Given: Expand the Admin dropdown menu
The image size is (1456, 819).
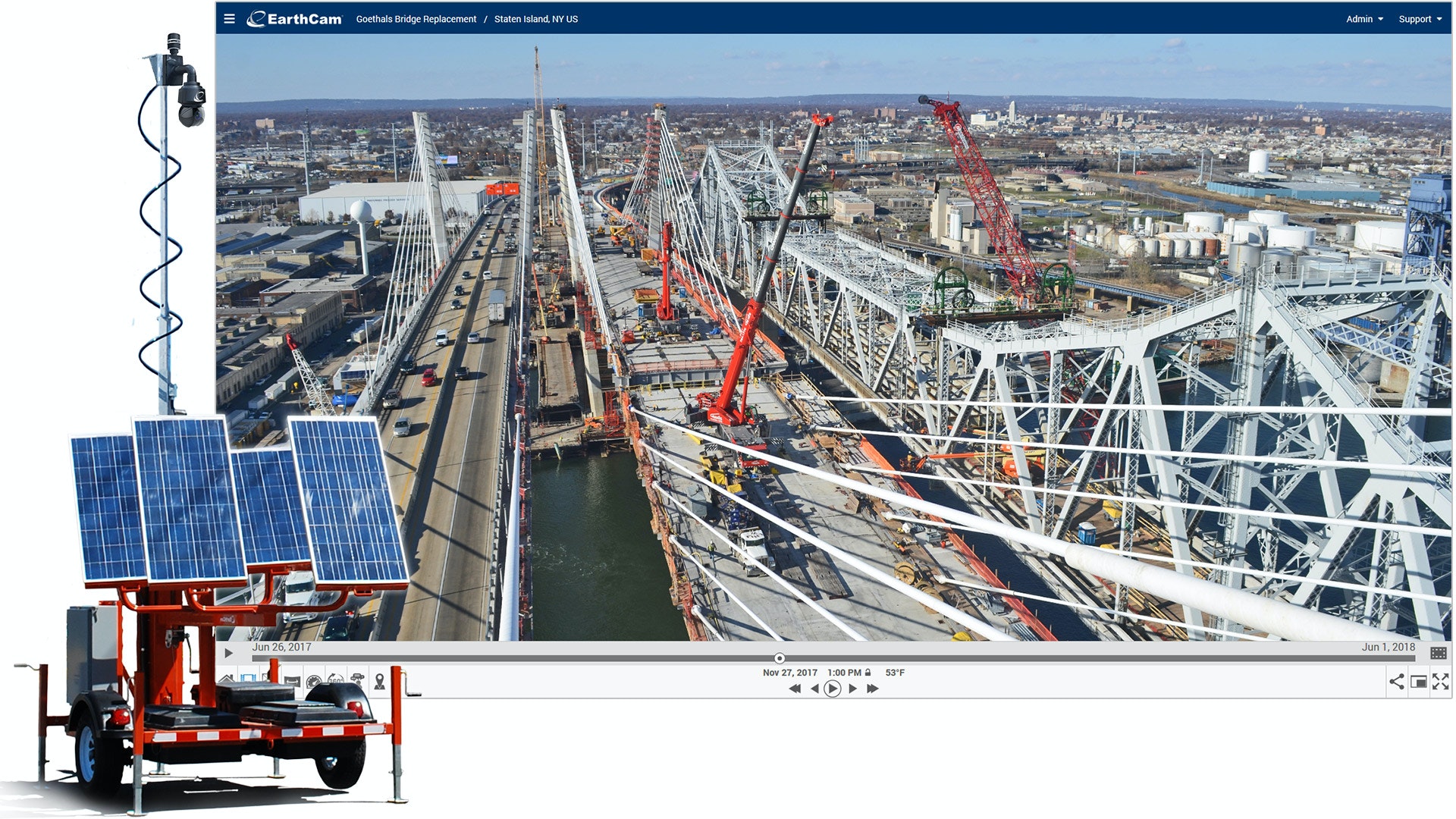Looking at the screenshot, I should coord(1364,19).
